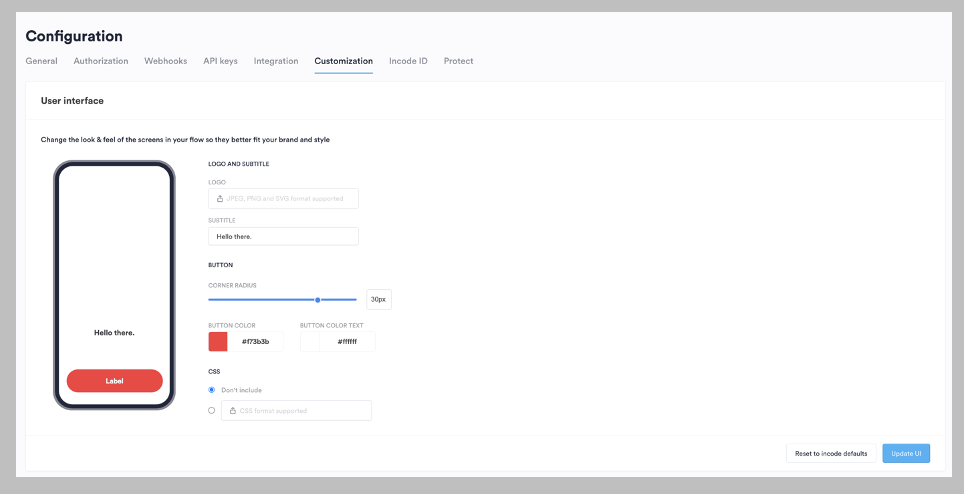Click the corner radius slider handle
Screen dimensions: 964x494
tap(318, 300)
